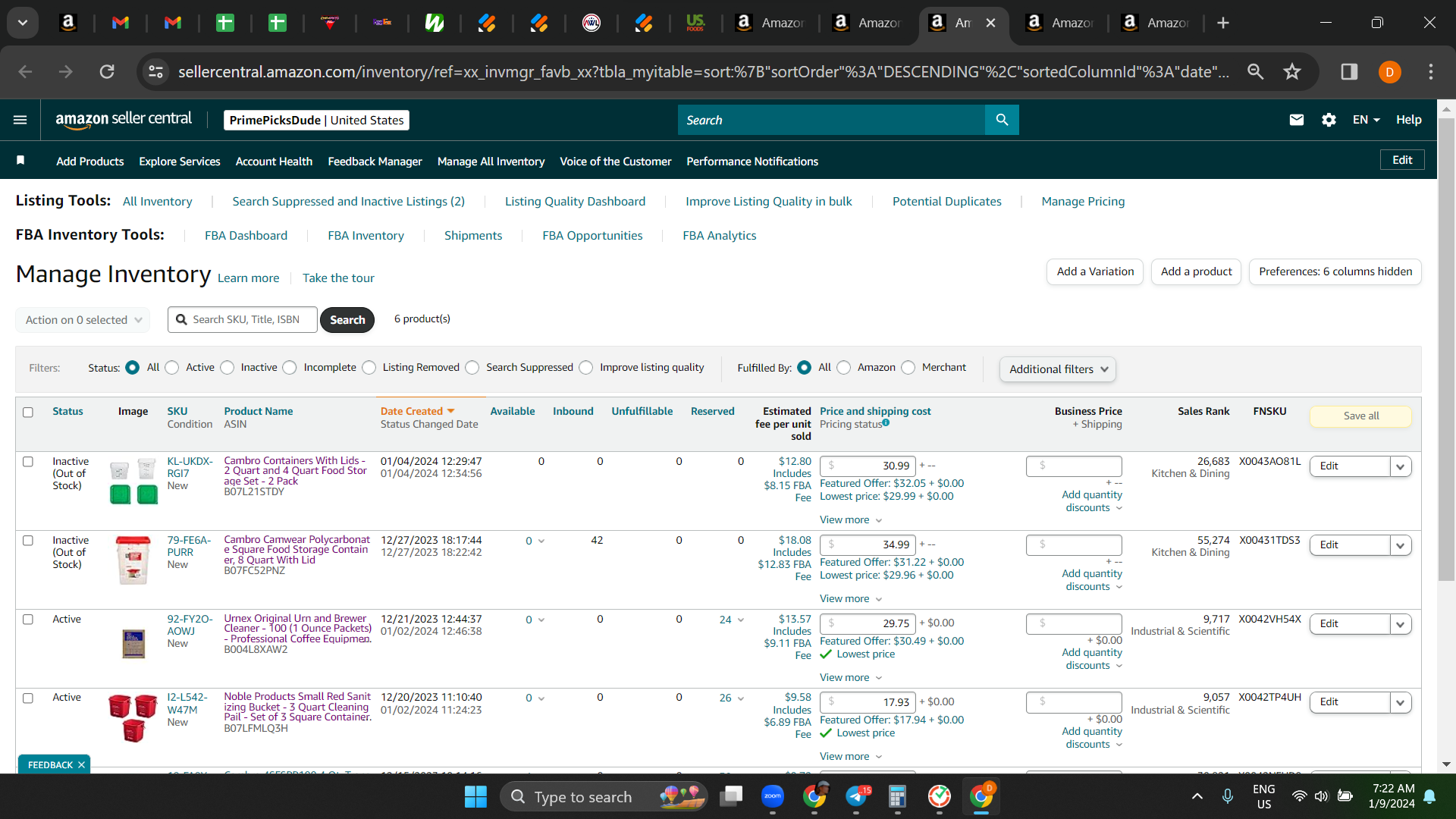Expand the Additional filters dropdown
Screen dimensions: 1456x819
(x=1058, y=369)
